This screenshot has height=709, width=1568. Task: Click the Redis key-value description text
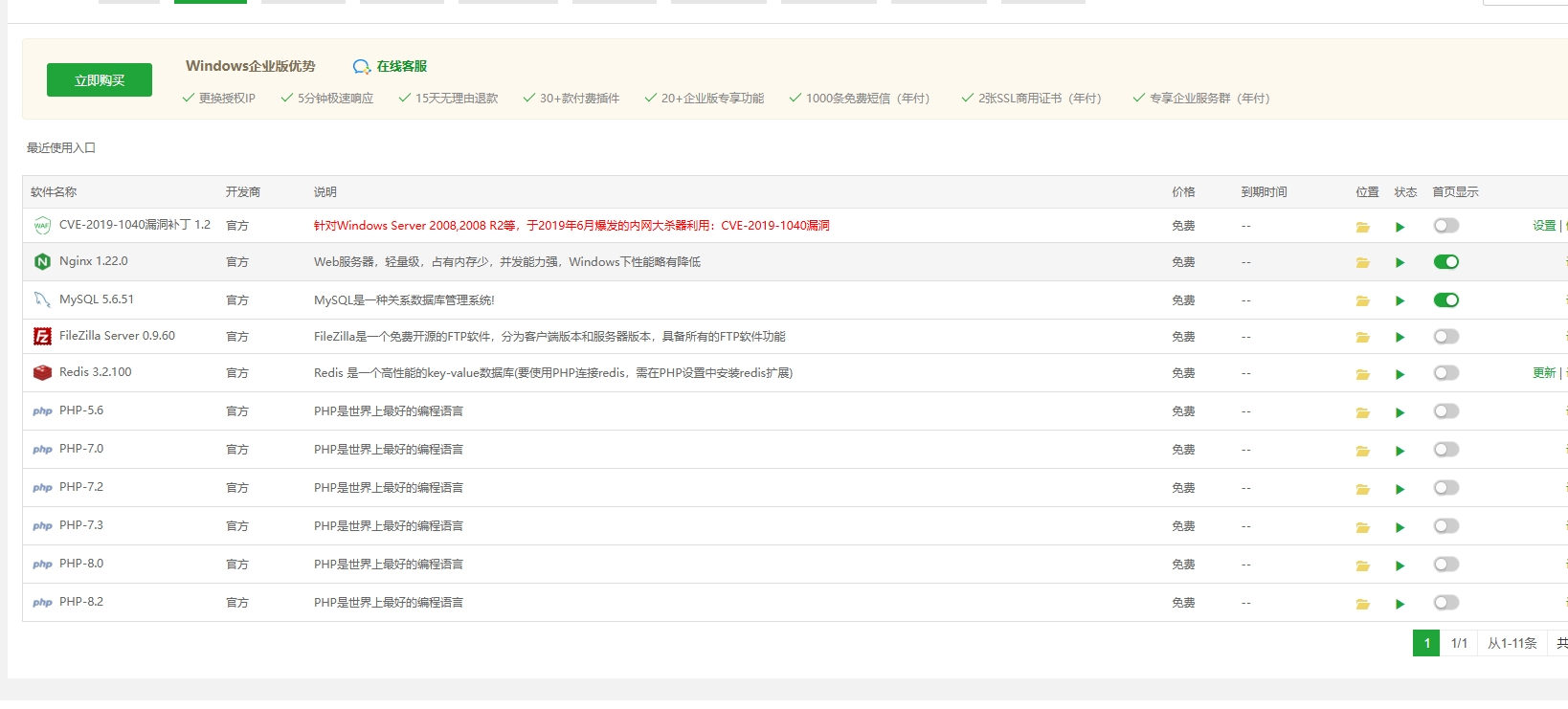click(553, 373)
